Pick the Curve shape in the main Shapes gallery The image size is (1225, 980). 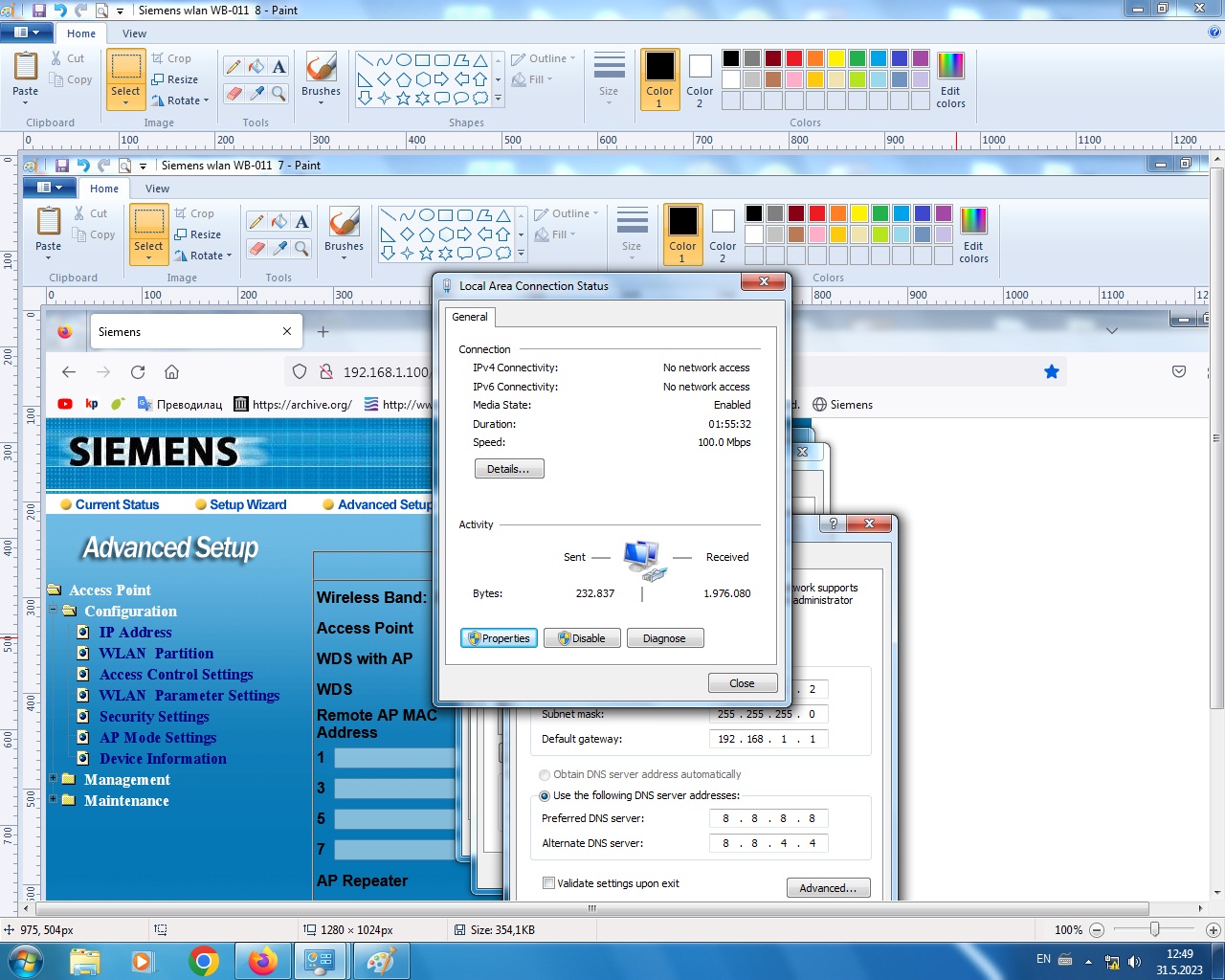tap(384, 60)
